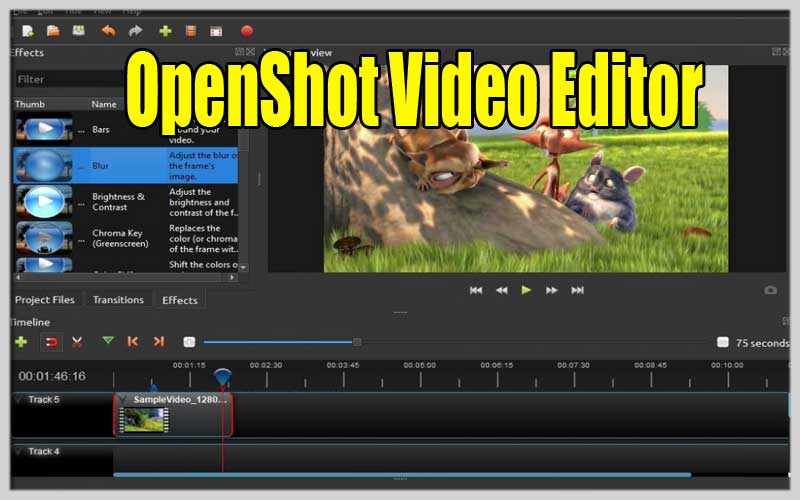
Task: Select the Brightness & Contrast effect
Action: [x=126, y=202]
